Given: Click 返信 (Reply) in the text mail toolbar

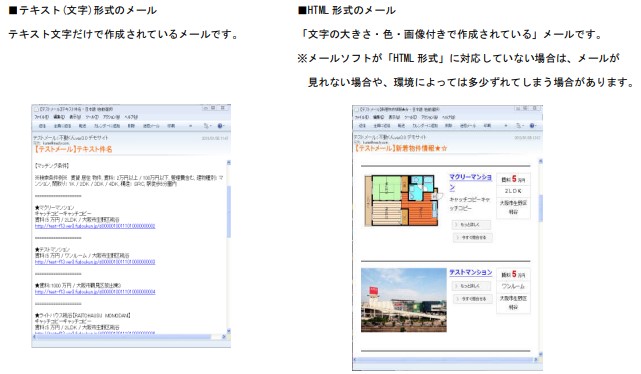Looking at the screenshot, I should pyautogui.click(x=42, y=126).
